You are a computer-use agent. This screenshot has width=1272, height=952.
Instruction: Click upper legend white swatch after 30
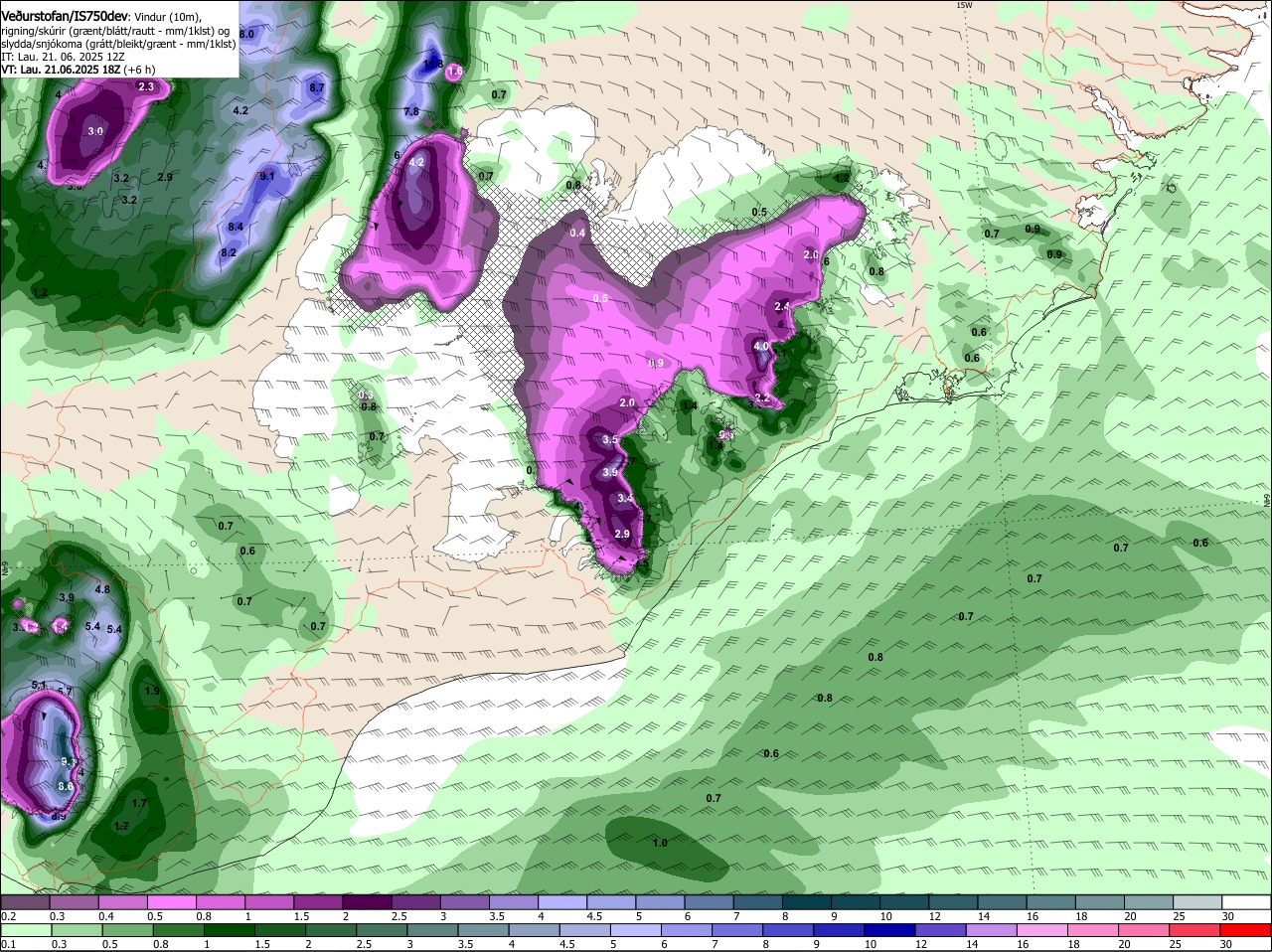tap(1248, 902)
